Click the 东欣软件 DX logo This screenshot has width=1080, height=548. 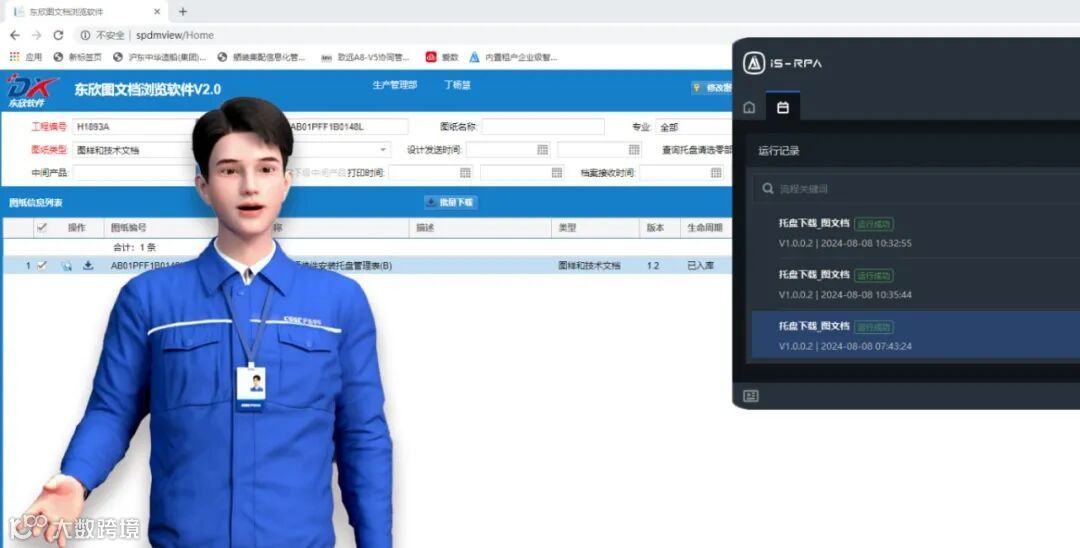30,89
